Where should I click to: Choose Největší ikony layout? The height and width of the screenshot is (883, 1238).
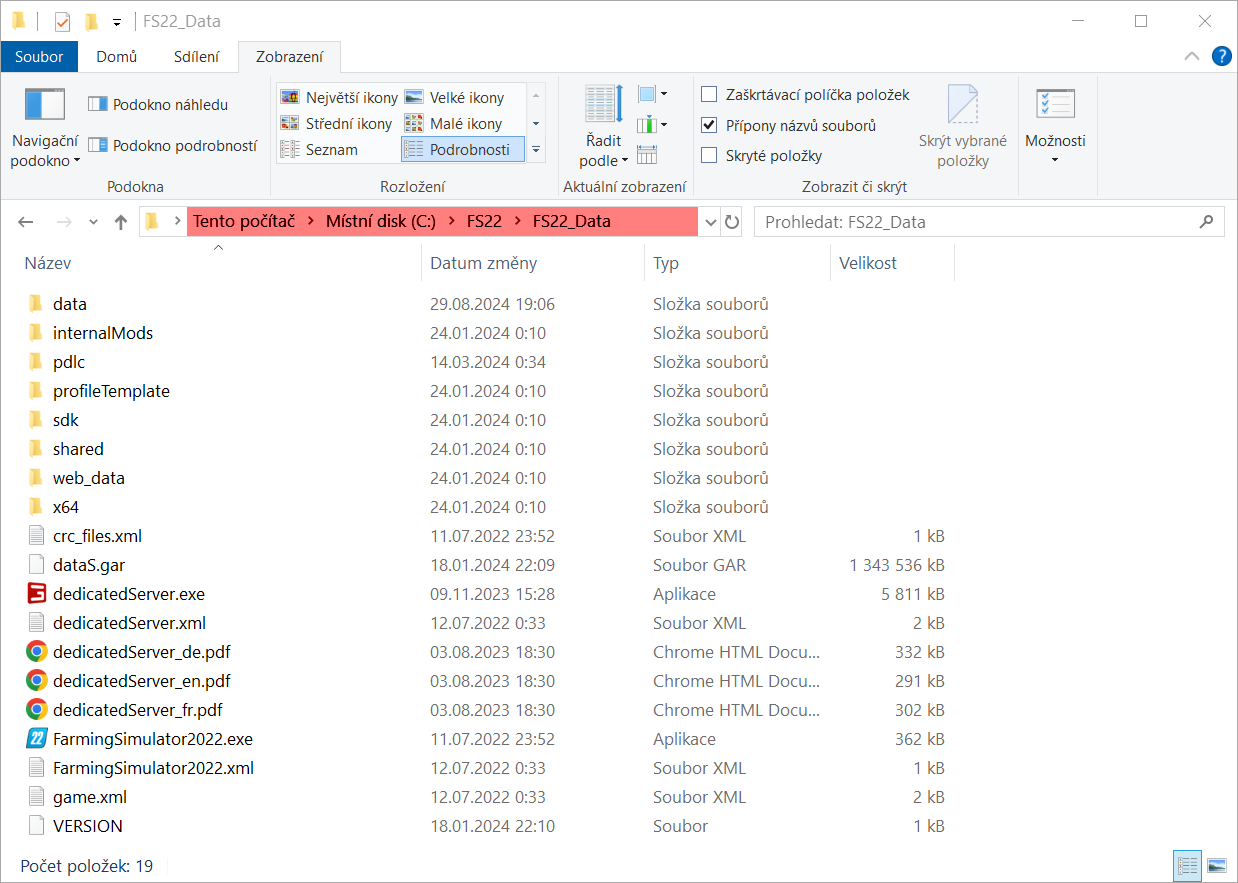(x=339, y=97)
